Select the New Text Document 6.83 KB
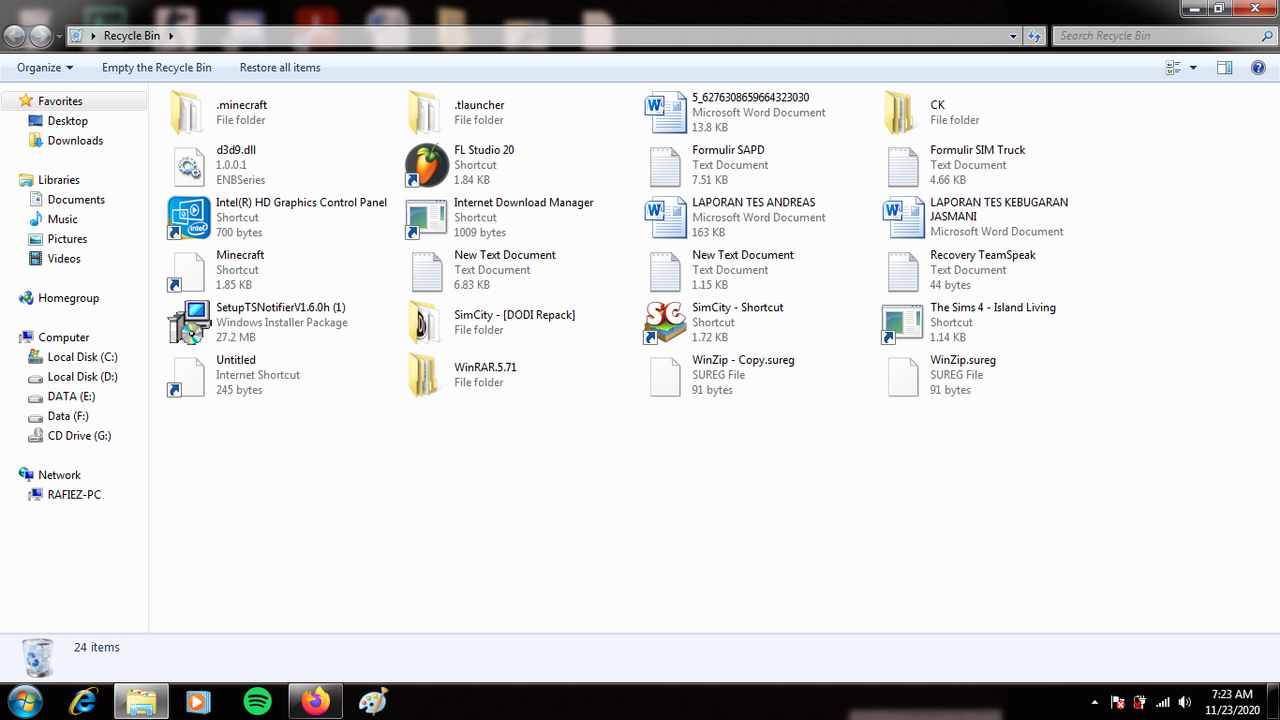 426,270
